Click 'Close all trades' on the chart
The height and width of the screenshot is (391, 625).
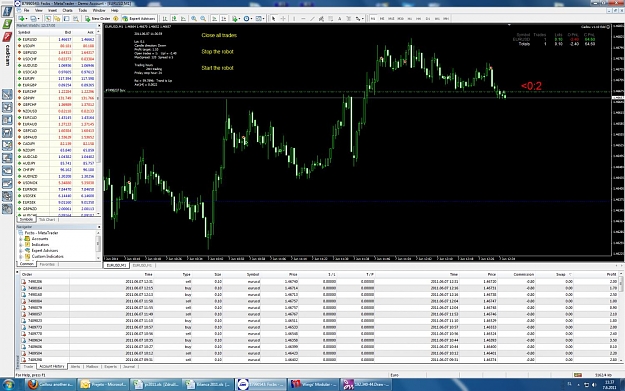click(219, 35)
